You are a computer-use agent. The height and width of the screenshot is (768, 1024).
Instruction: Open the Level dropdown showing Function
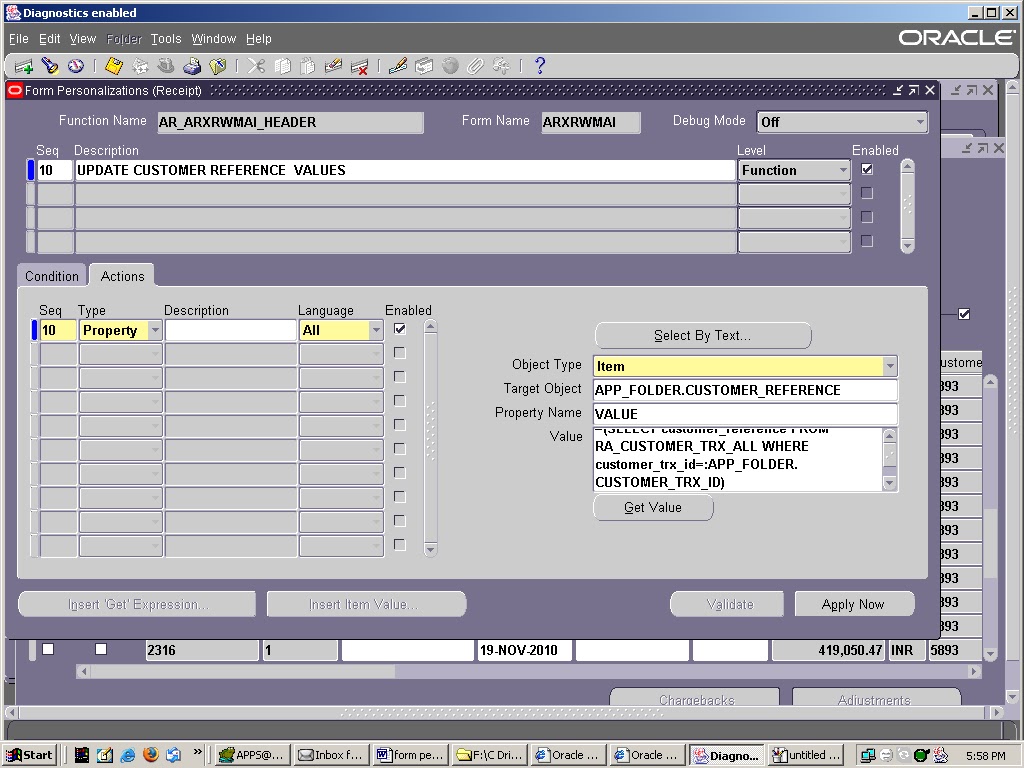[x=843, y=170]
